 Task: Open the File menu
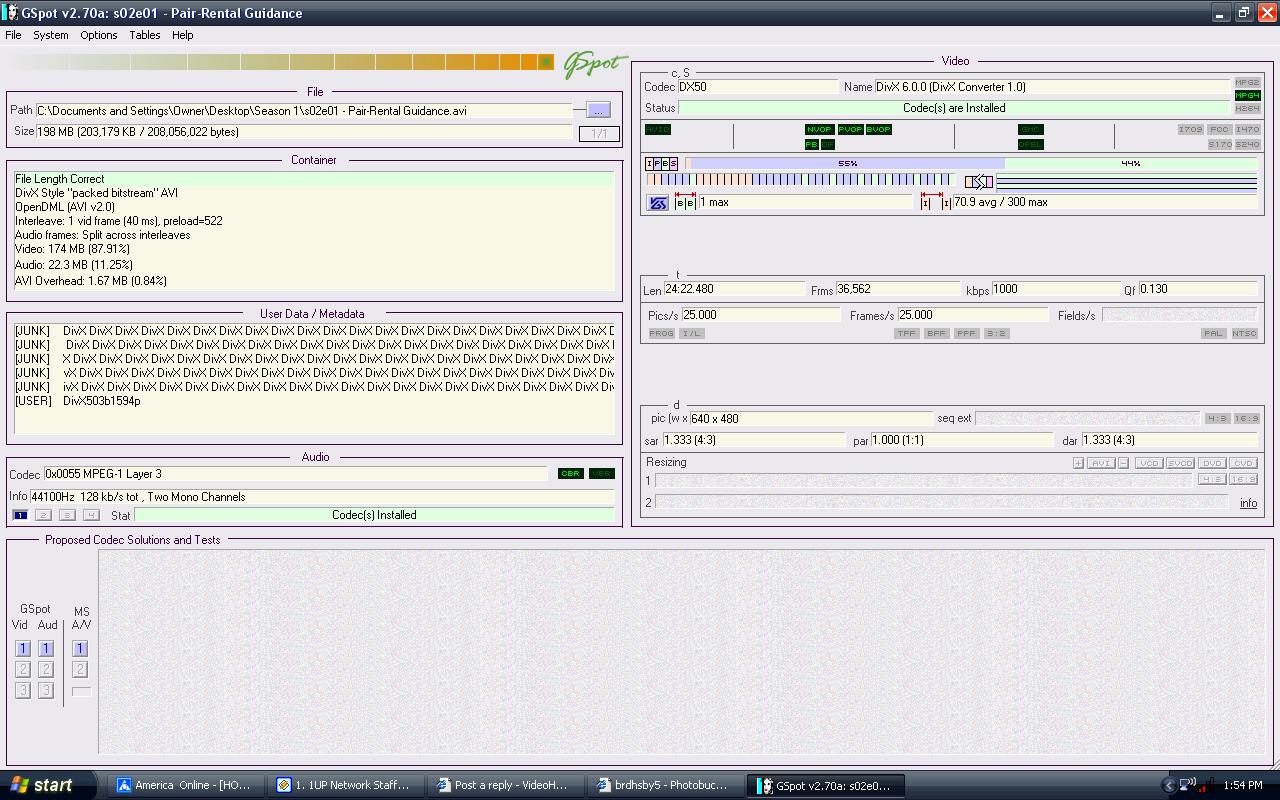point(13,35)
